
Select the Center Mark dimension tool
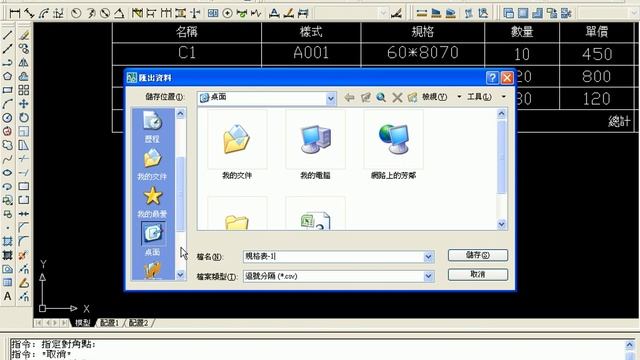point(227,13)
